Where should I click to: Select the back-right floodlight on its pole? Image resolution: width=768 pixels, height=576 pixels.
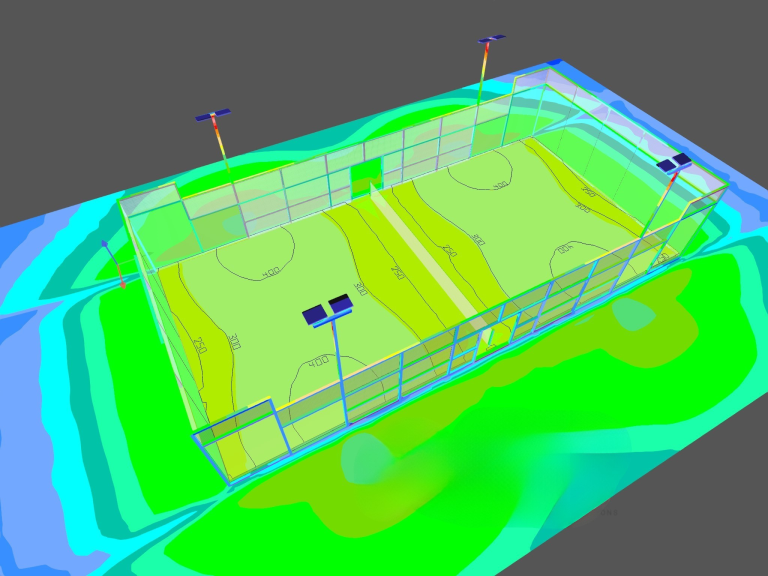pyautogui.click(x=491, y=40)
